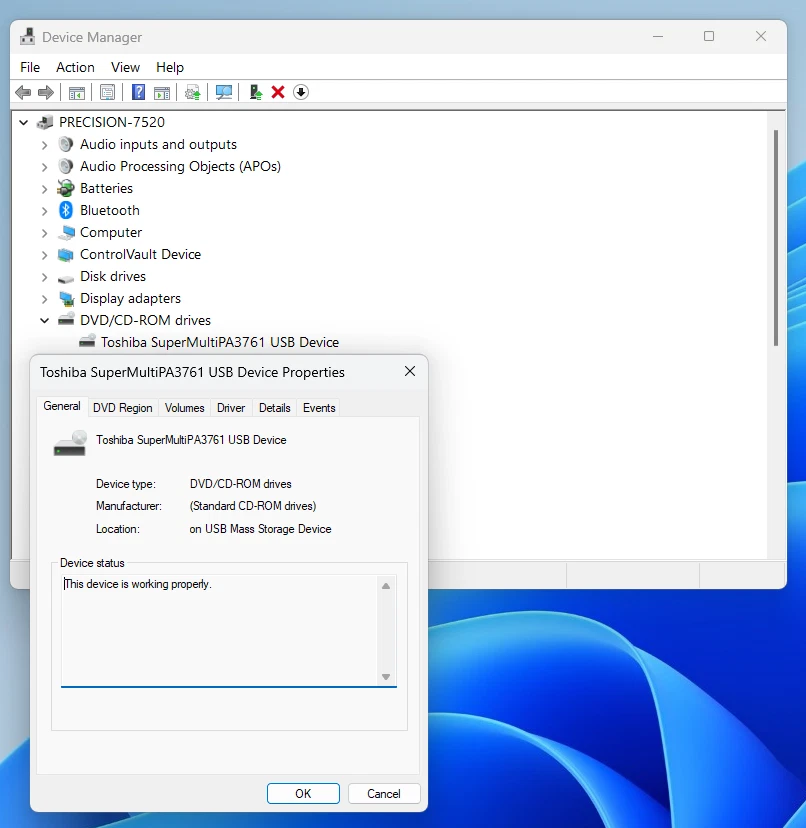
Task: Open the Action menu
Action: pyautogui.click(x=75, y=67)
